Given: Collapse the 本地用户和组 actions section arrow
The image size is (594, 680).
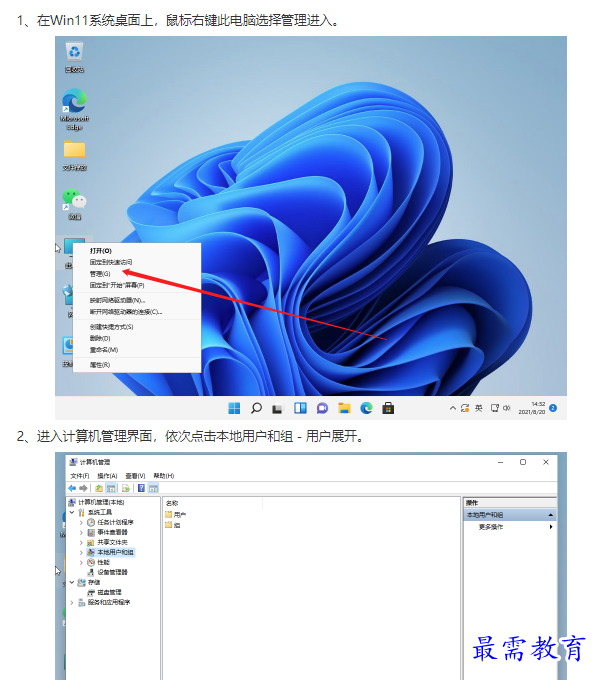Looking at the screenshot, I should (x=551, y=515).
